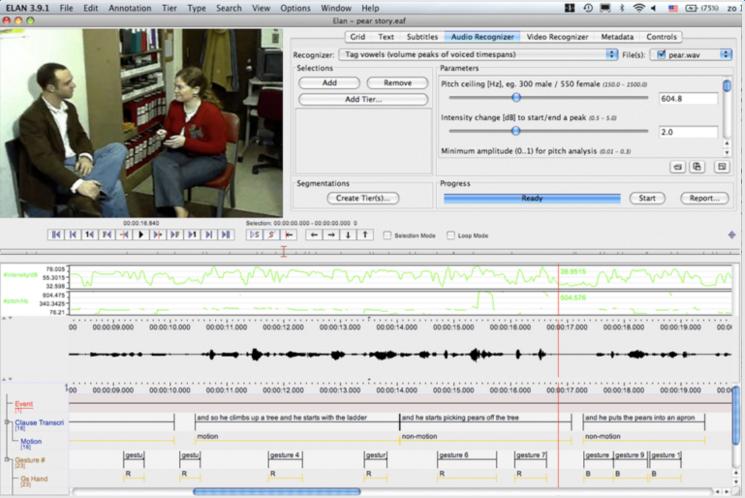Jump to the beginning of media
This screenshot has height=498, width=745.
(56, 235)
